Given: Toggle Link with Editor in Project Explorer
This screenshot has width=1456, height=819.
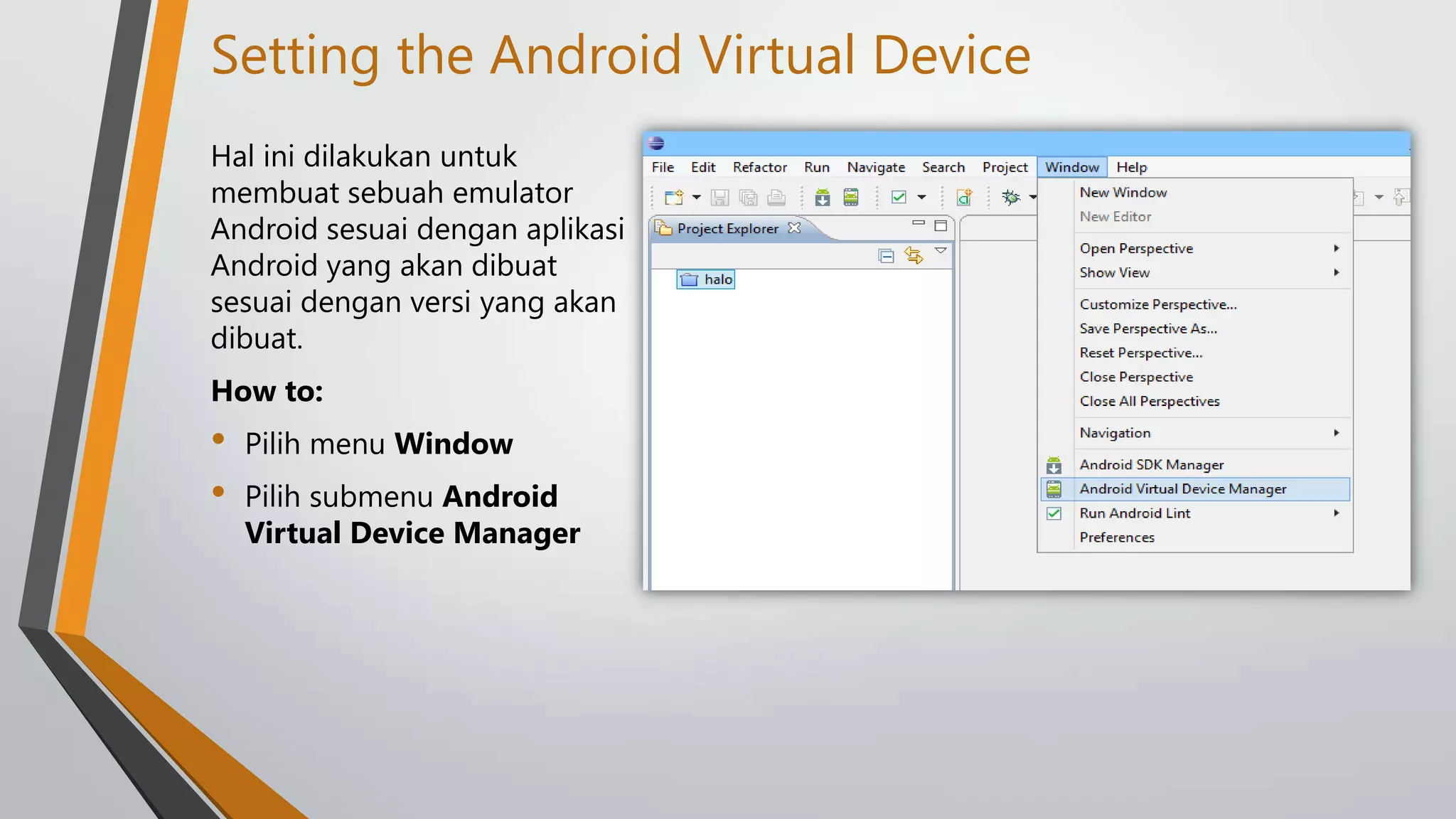Looking at the screenshot, I should [x=914, y=255].
